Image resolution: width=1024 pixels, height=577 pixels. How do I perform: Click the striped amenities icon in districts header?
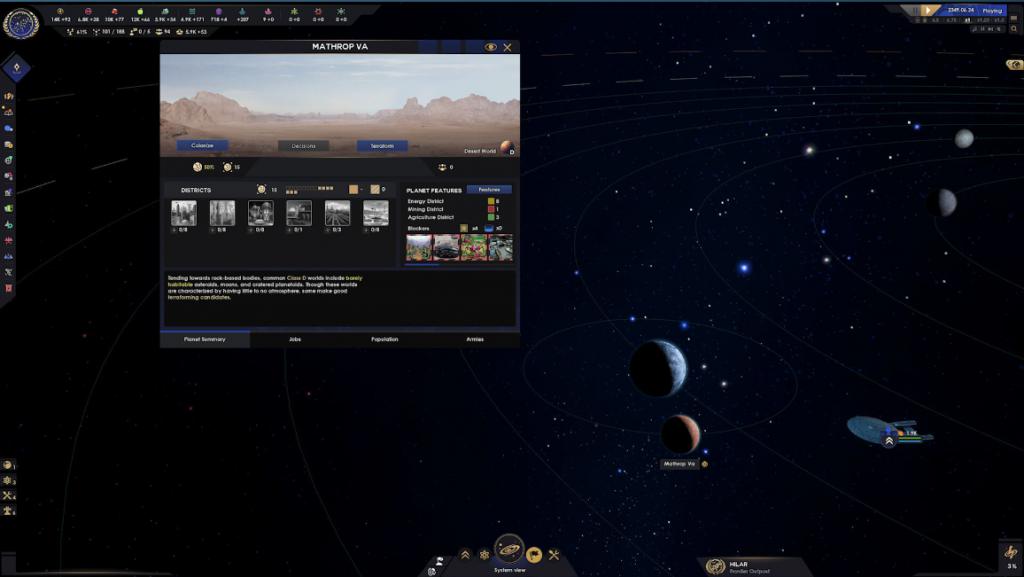click(x=375, y=189)
